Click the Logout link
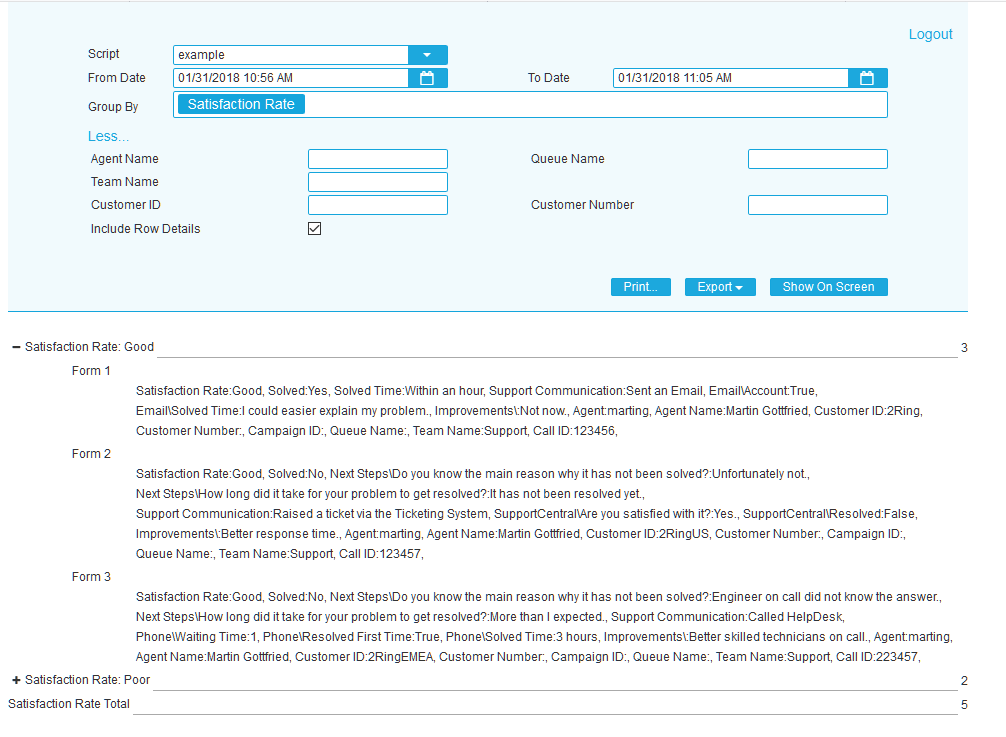 pyautogui.click(x=930, y=33)
